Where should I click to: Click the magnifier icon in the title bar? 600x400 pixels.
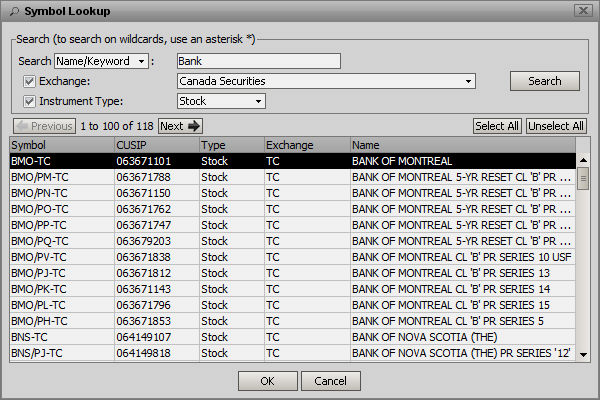pyautogui.click(x=14, y=11)
